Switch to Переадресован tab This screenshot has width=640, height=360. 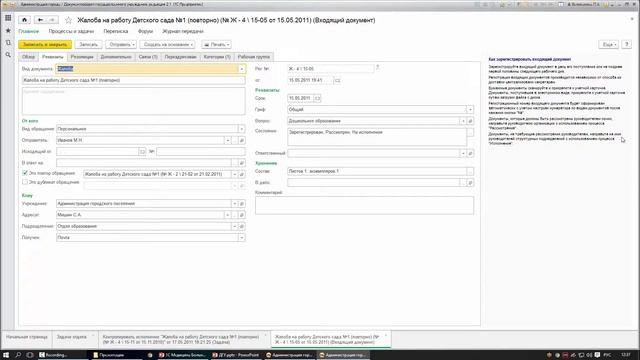180,57
